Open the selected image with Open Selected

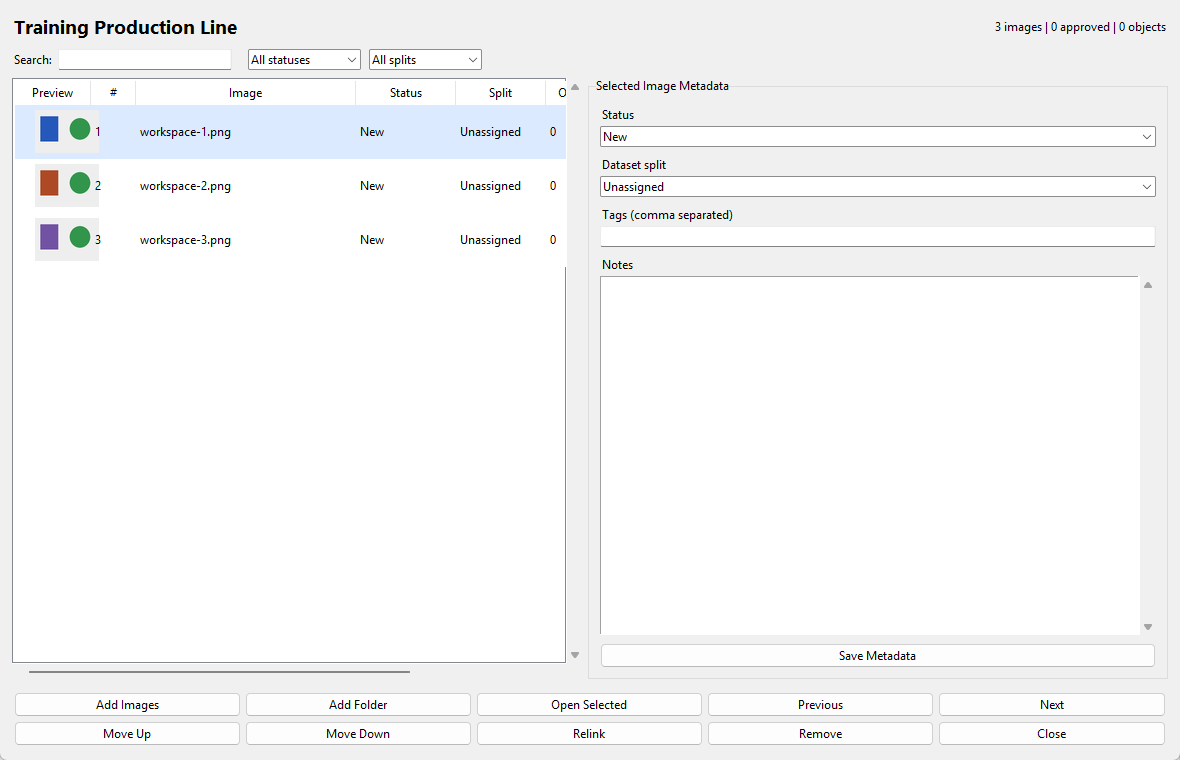[x=589, y=704]
